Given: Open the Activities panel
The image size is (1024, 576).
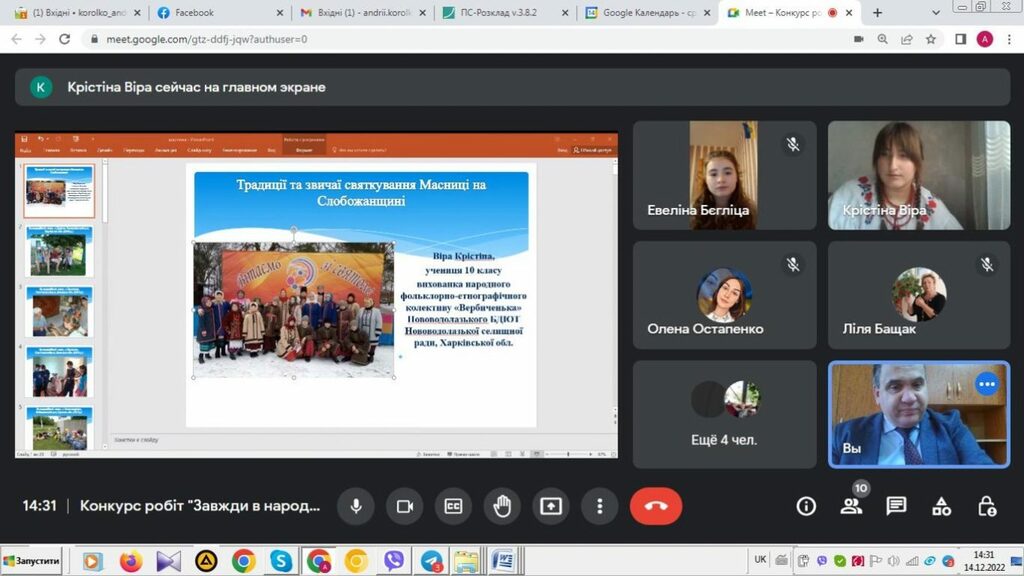Looking at the screenshot, I should [941, 506].
